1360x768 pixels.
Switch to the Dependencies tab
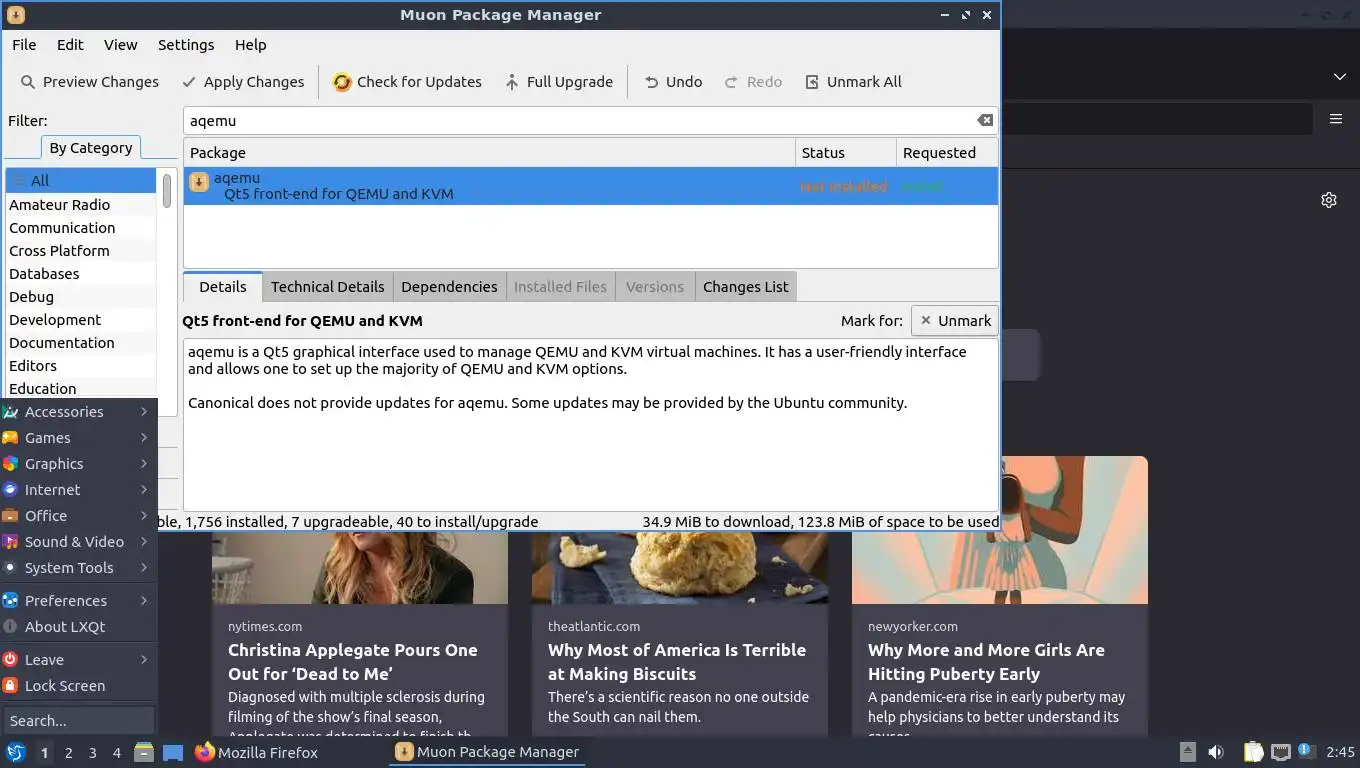[449, 287]
